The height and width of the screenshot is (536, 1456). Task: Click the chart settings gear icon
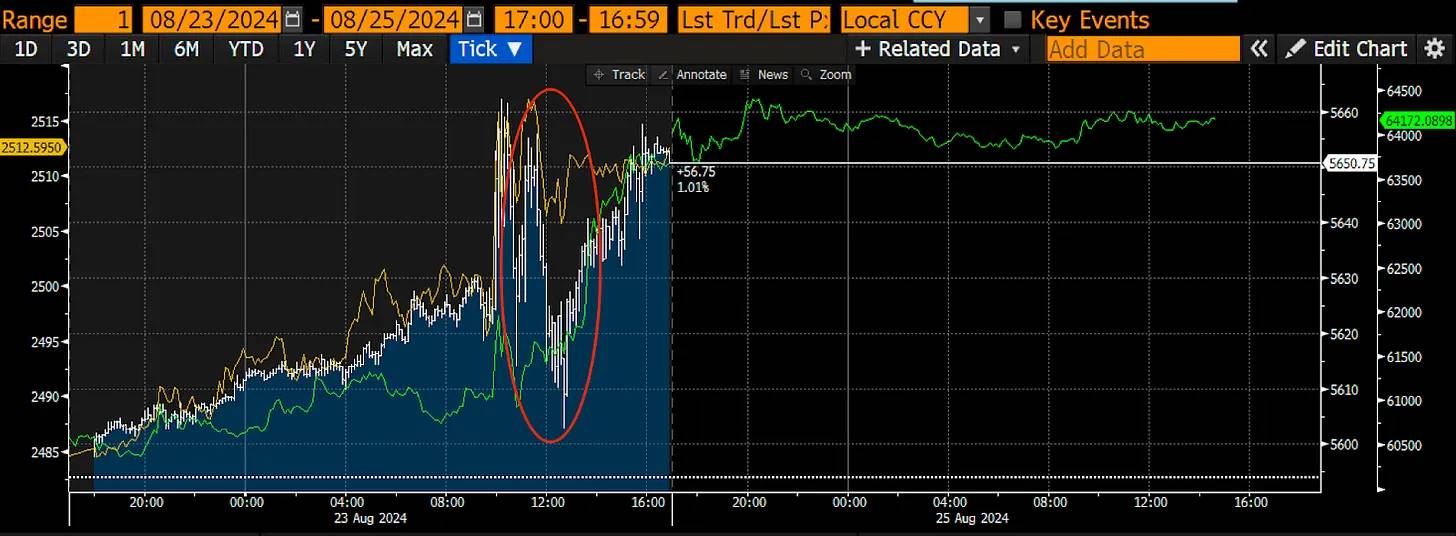click(1433, 49)
